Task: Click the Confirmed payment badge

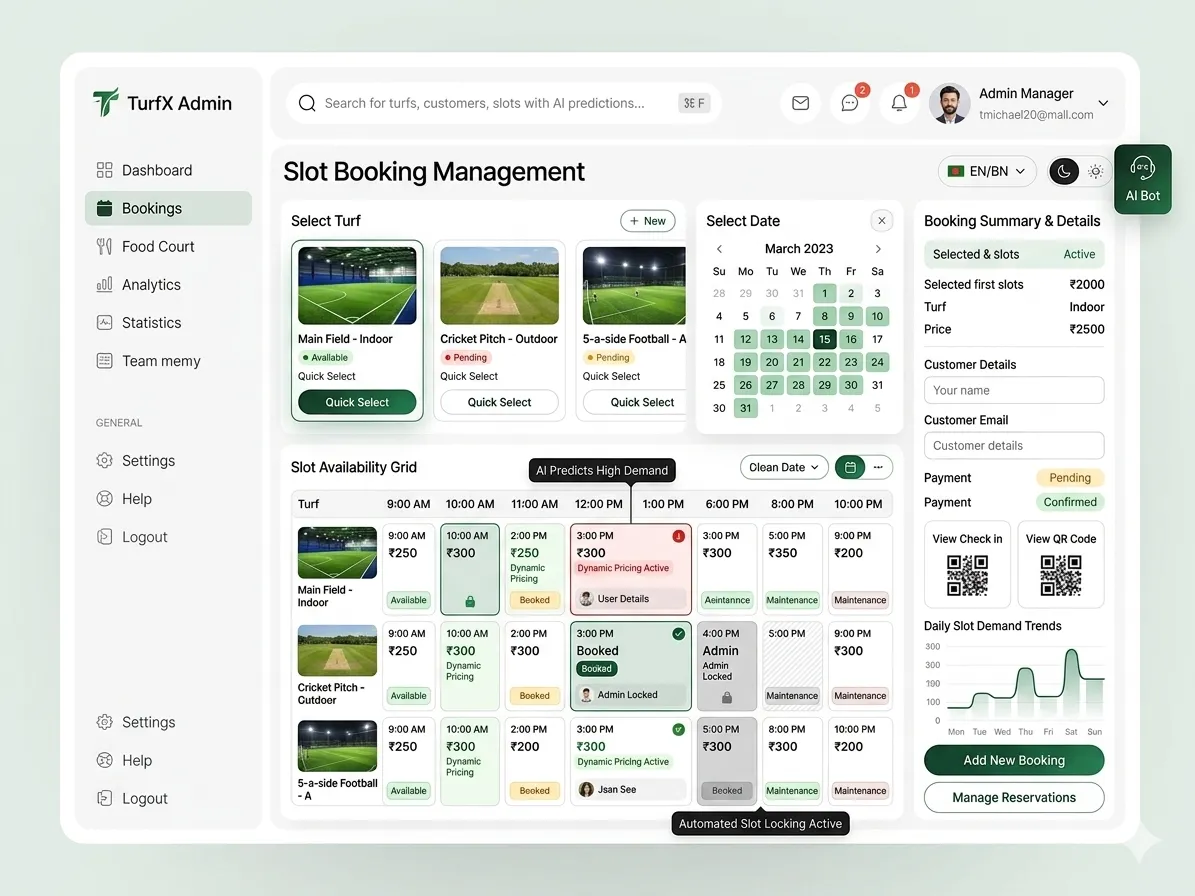Action: click(1069, 502)
